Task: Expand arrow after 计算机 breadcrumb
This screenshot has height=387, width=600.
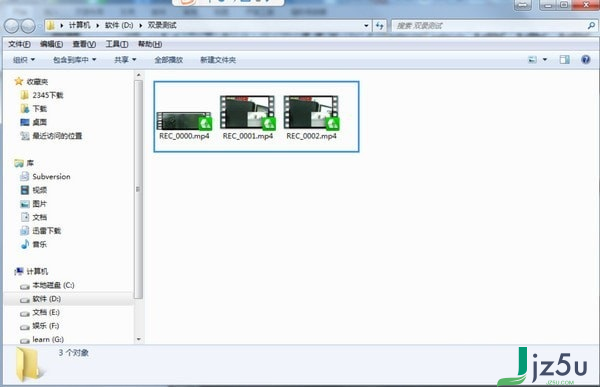Action: pos(98,26)
